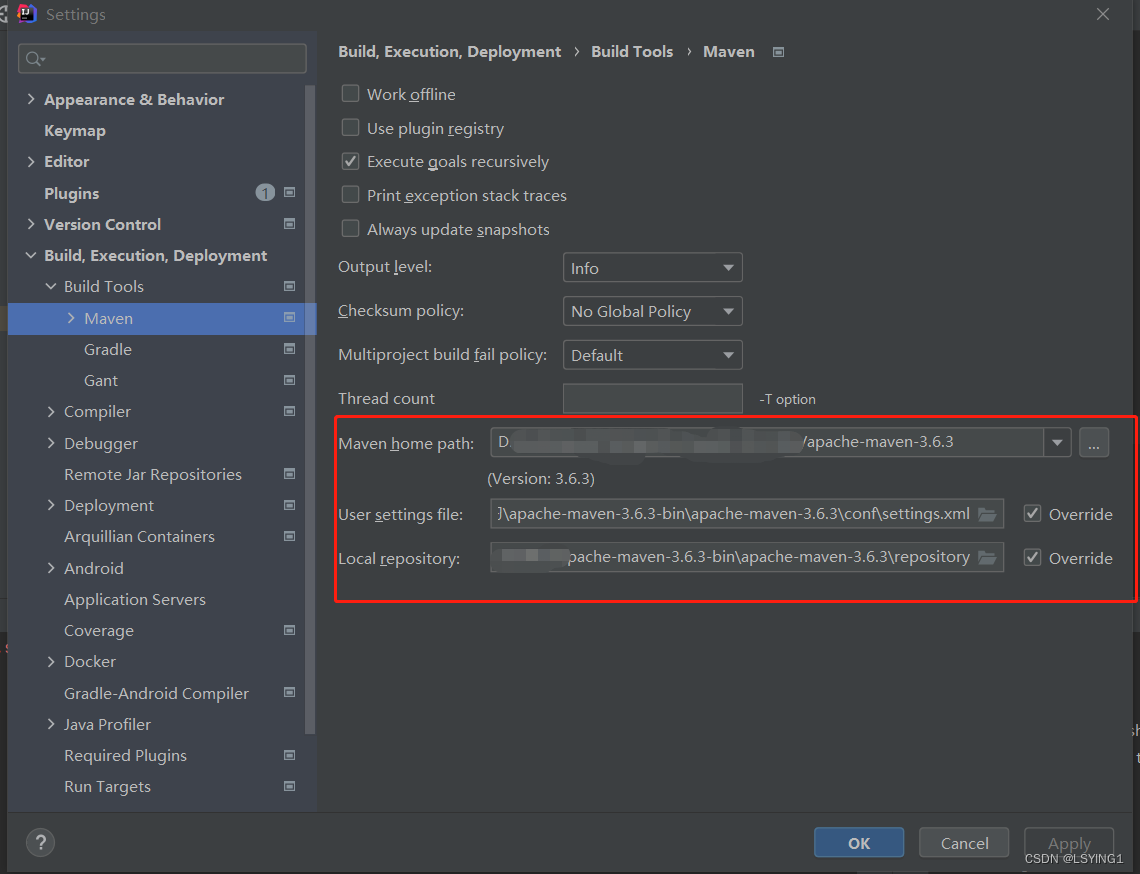Image resolution: width=1140 pixels, height=874 pixels.
Task: Click the project-level icon beside Run Targets
Action: [x=289, y=787]
